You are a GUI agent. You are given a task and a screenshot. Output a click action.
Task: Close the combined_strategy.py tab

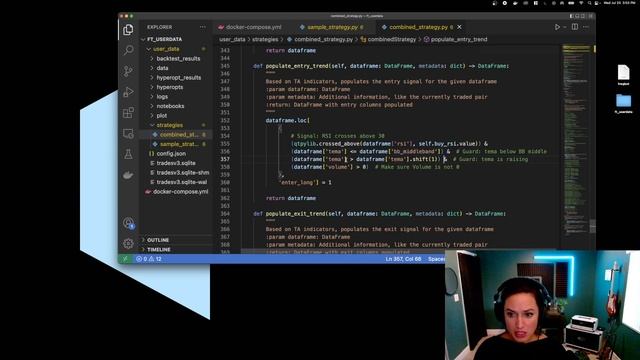[x=460, y=27]
